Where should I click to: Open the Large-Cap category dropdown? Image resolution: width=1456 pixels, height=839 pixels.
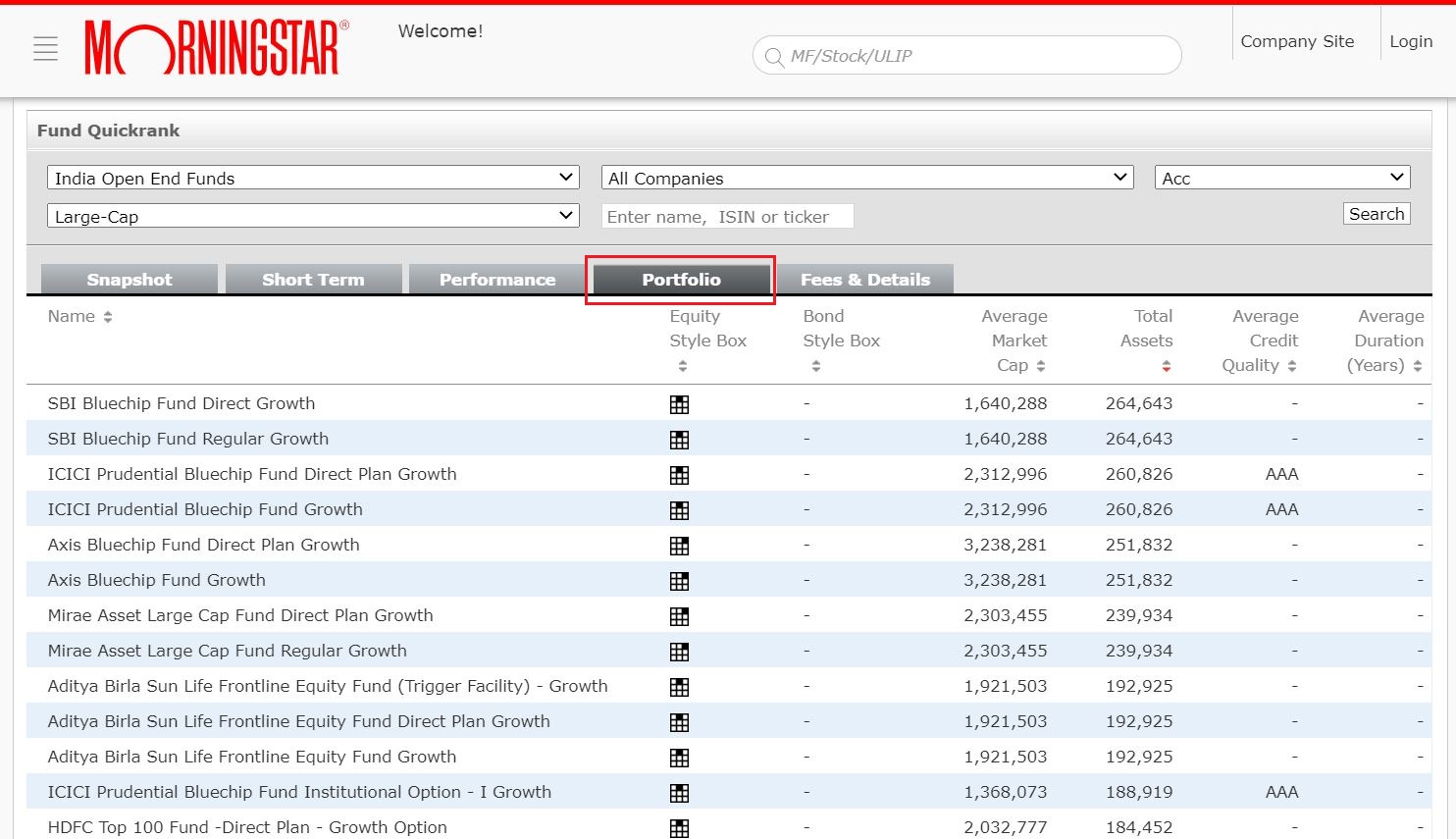coord(313,216)
